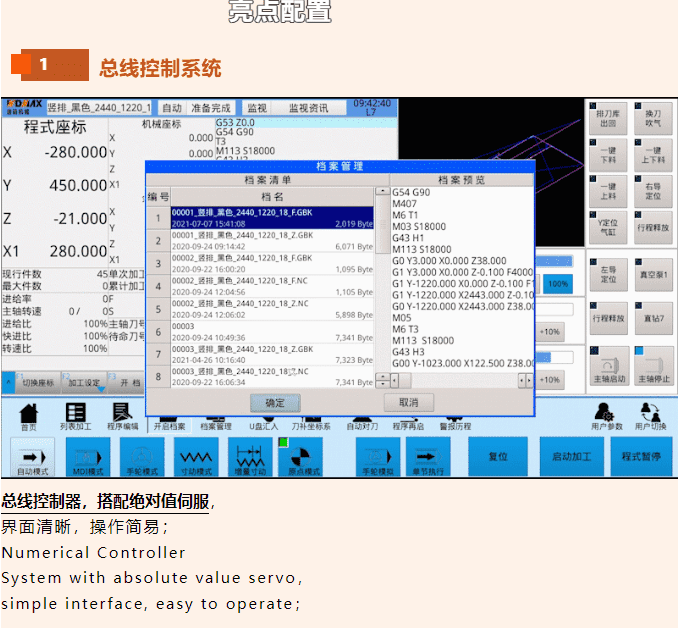Screen dimensions: 679x628
Task: Click the blue 100% rate button
Action: (x=558, y=284)
